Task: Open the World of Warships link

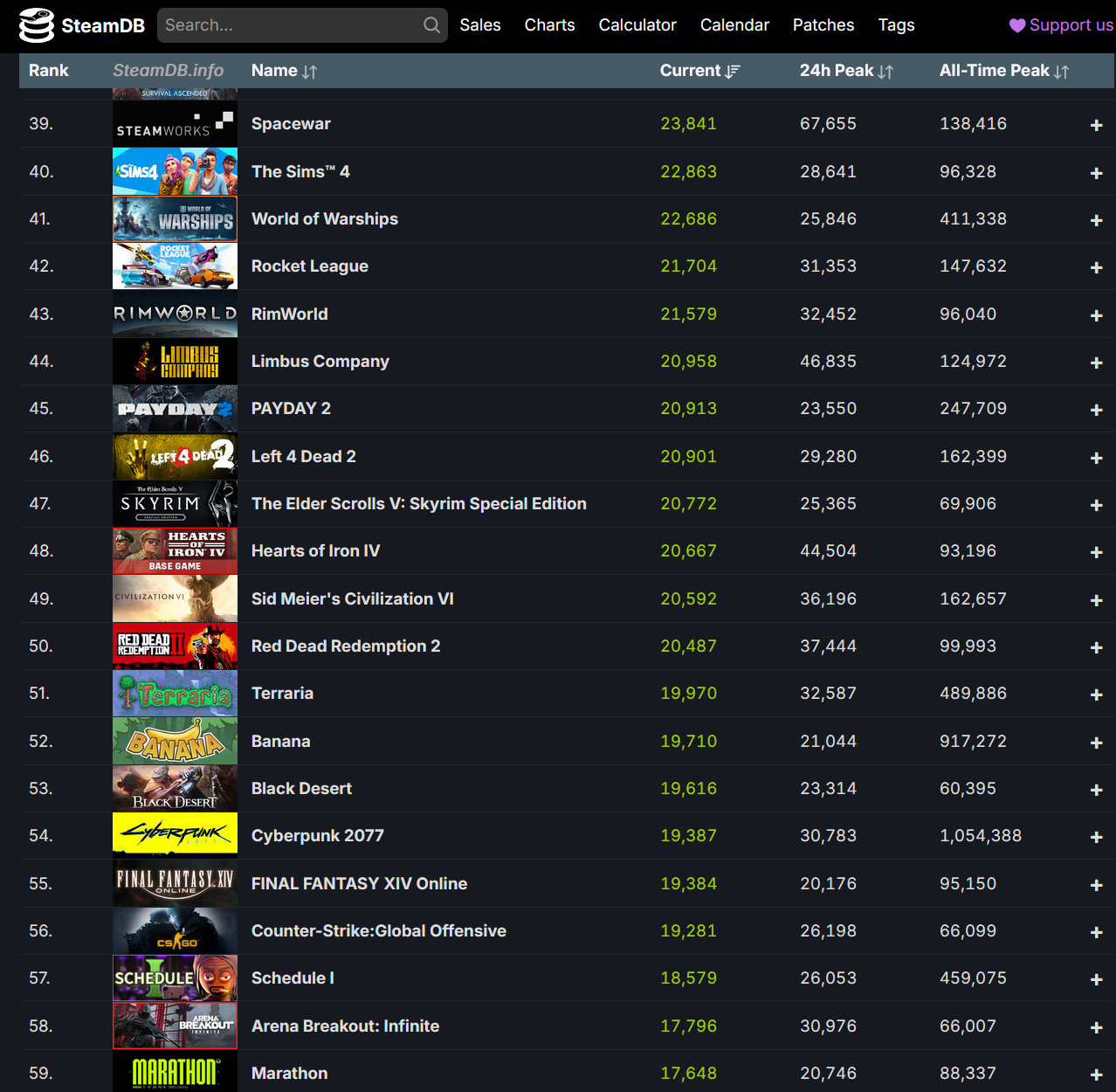Action: tap(325, 218)
